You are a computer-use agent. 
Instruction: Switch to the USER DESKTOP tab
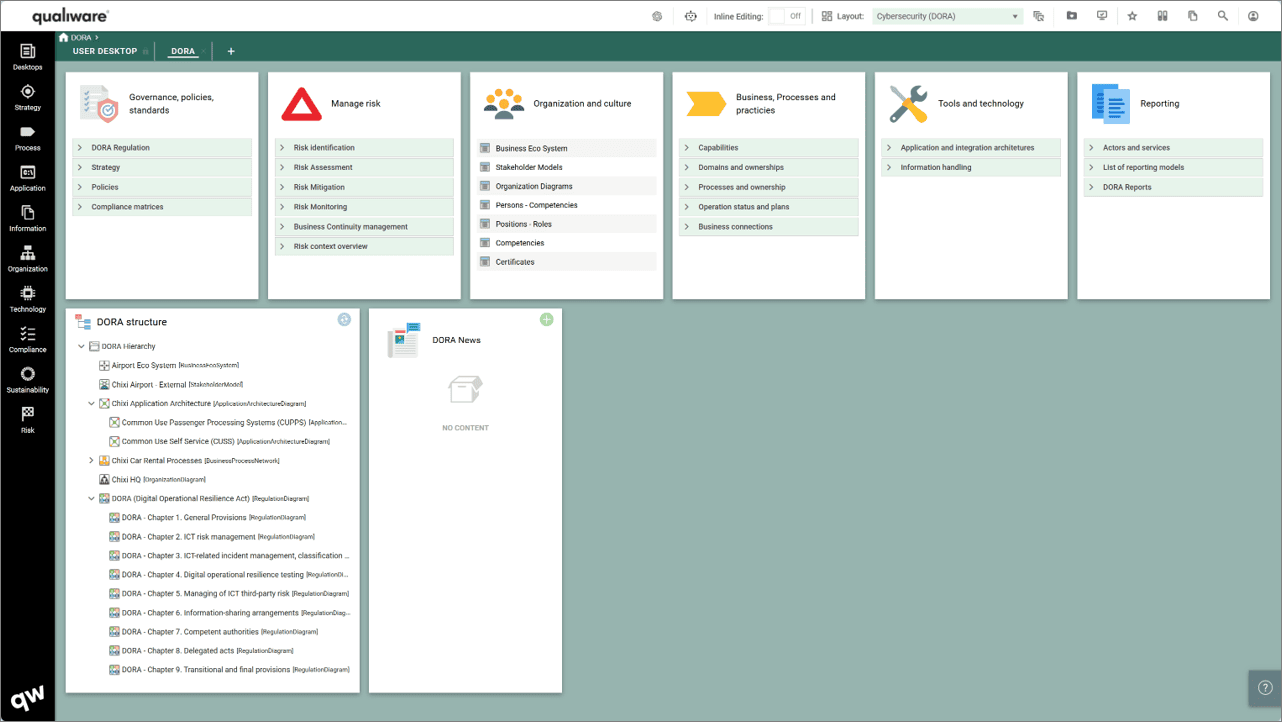(105, 51)
